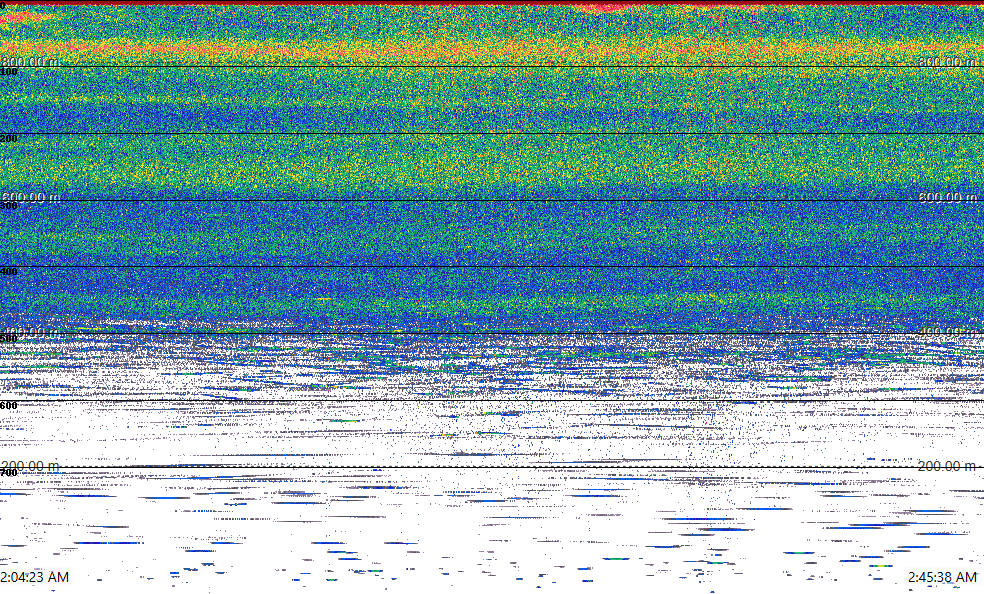Click the 0 depth axis label

3,6
